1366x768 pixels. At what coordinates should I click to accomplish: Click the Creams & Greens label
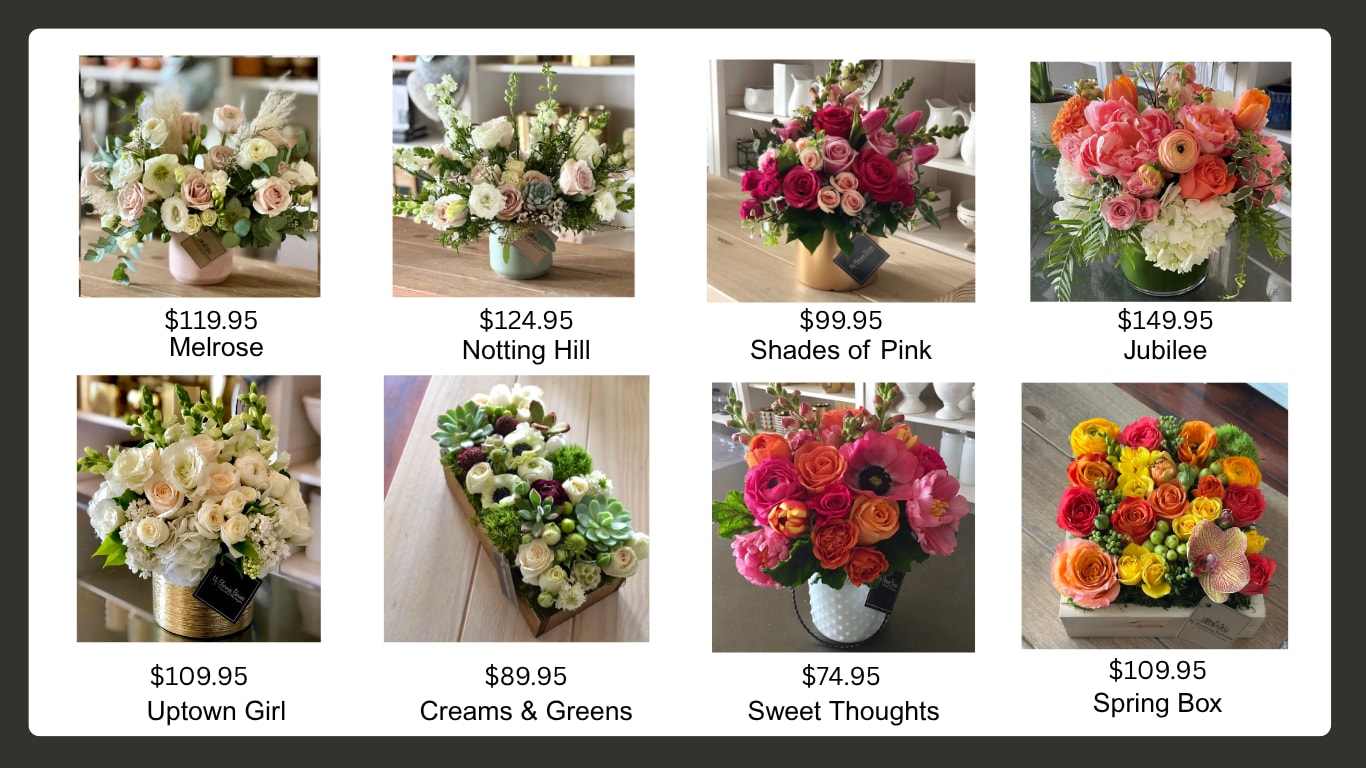click(526, 711)
